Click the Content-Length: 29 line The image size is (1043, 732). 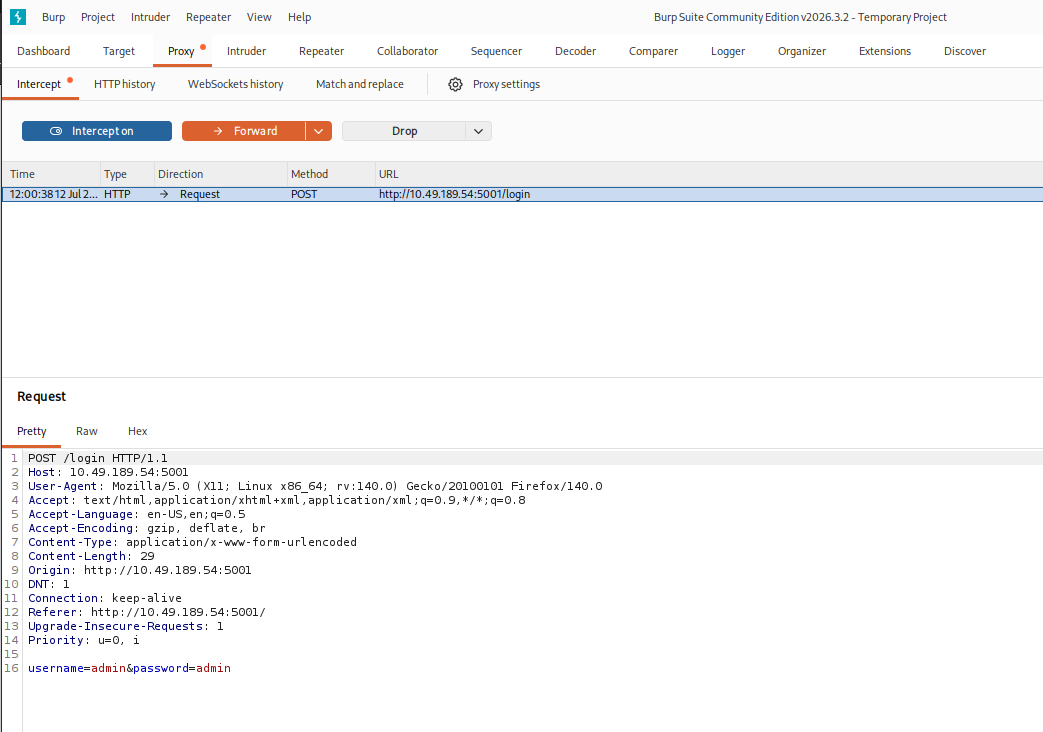91,556
